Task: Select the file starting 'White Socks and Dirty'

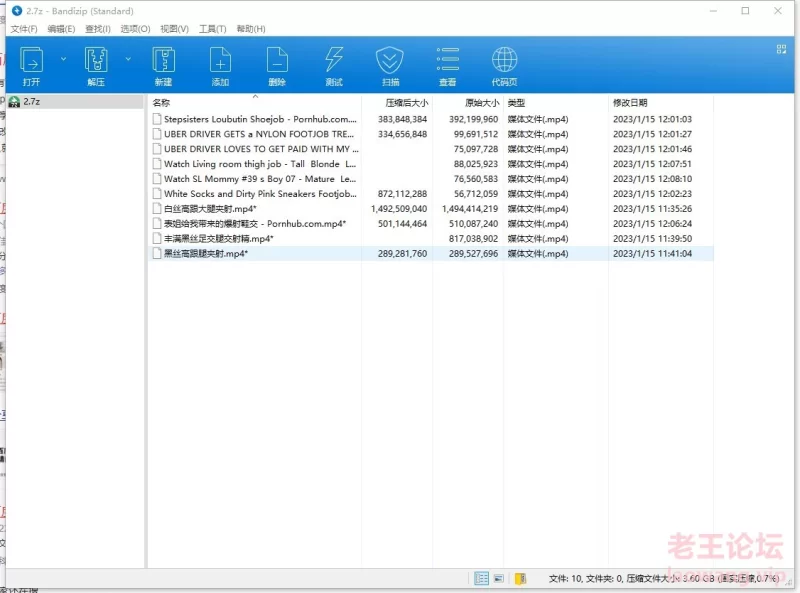Action: point(260,194)
